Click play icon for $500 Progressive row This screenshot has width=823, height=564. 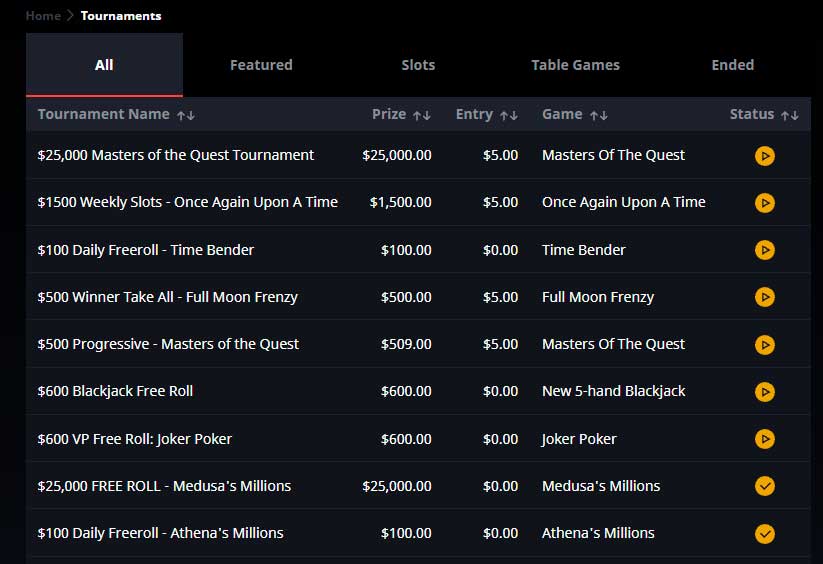click(x=765, y=345)
